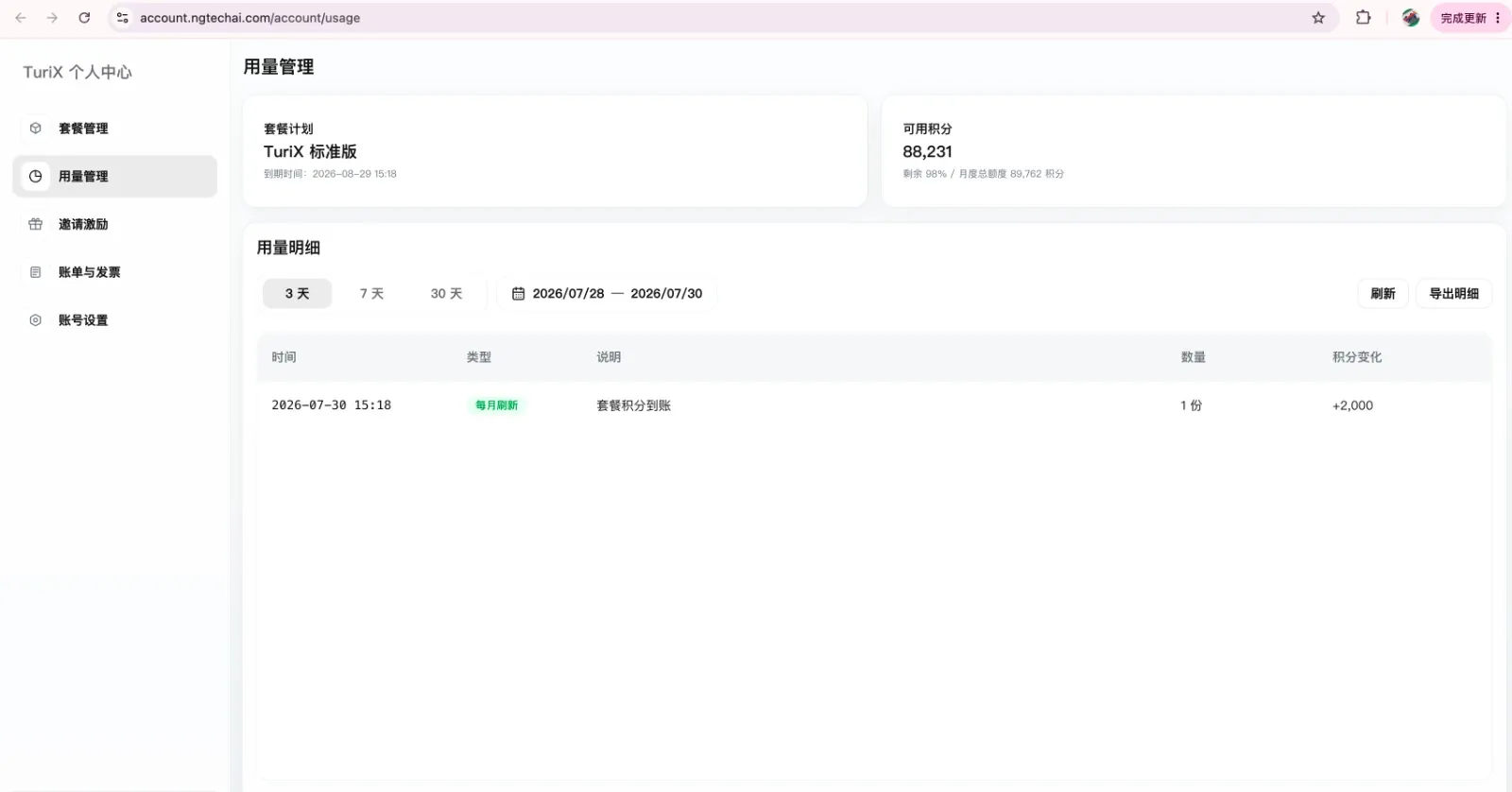This screenshot has width=1512, height=792.
Task: Click the 邀请激励 gift icon
Action: (36, 224)
